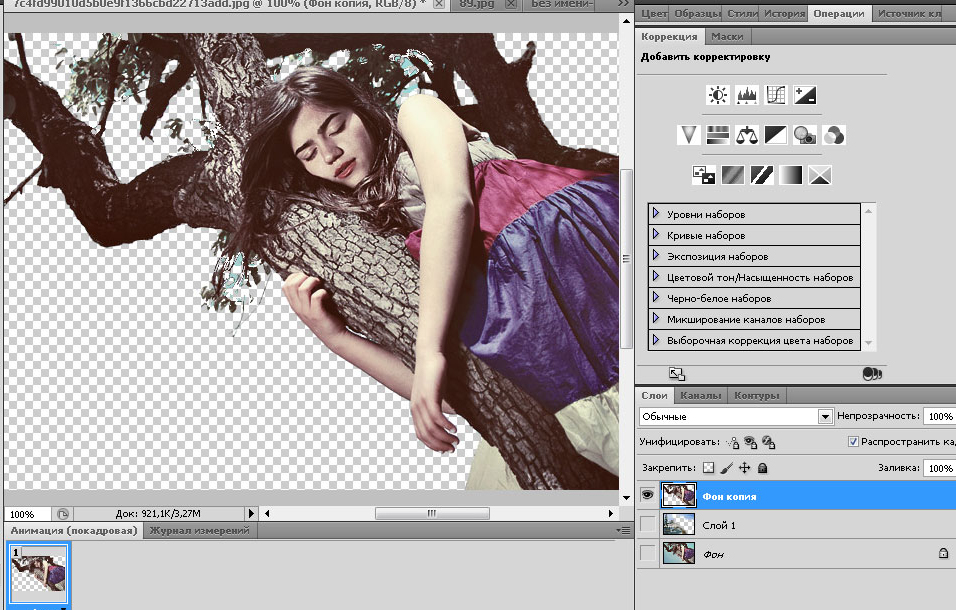Add a Color Balance adjustment

[x=747, y=135]
